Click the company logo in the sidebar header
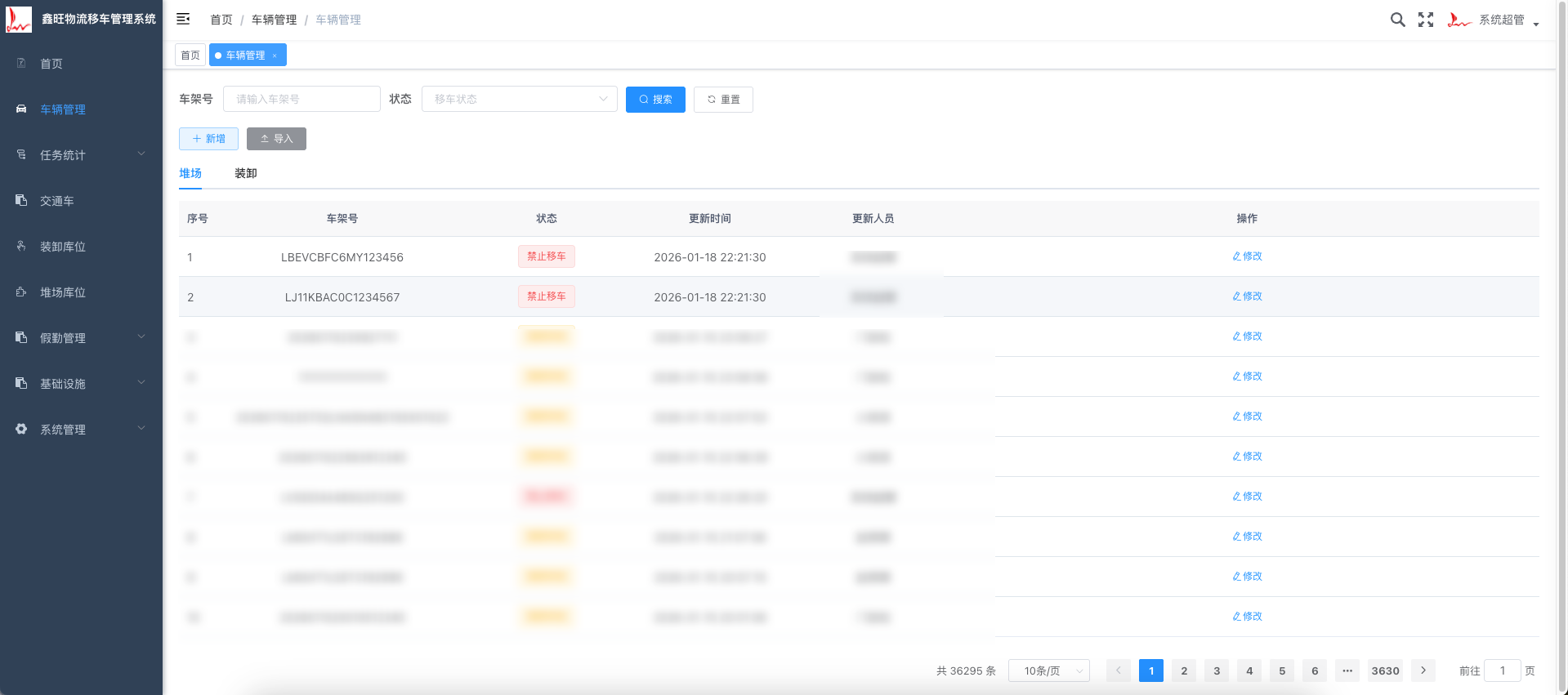The width and height of the screenshot is (1568, 695). click(x=18, y=19)
